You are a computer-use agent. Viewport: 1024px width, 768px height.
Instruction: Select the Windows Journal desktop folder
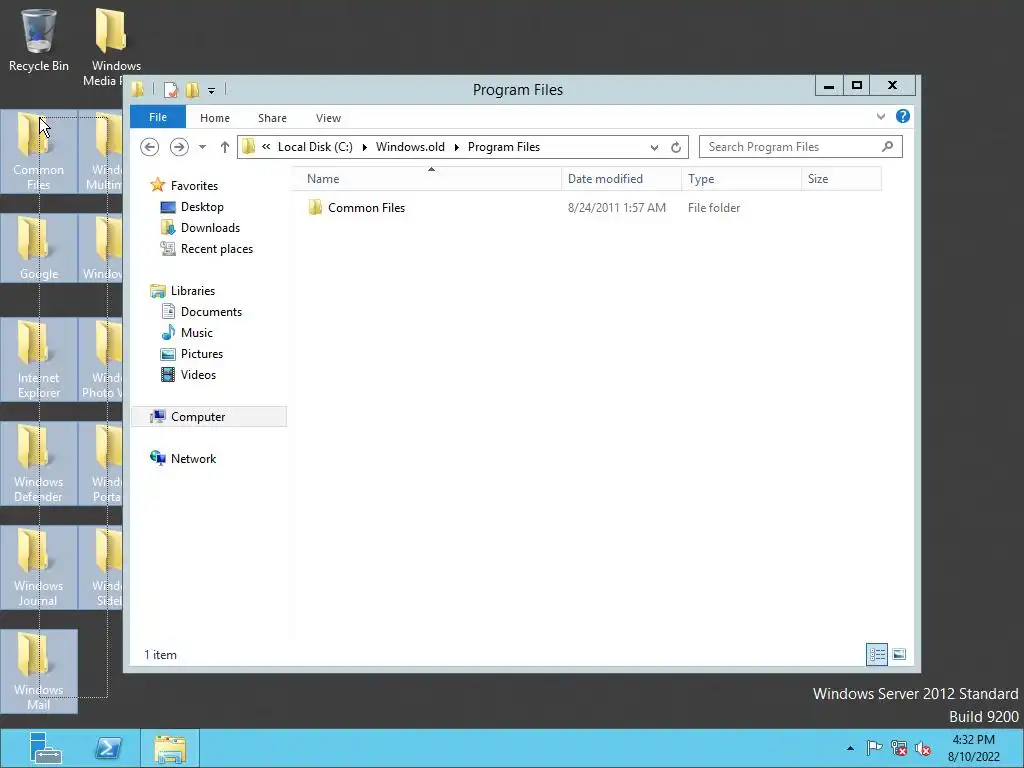(x=39, y=567)
